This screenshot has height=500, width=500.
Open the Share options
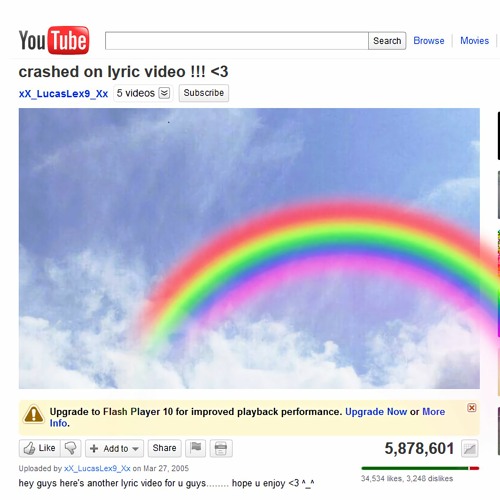click(x=164, y=448)
